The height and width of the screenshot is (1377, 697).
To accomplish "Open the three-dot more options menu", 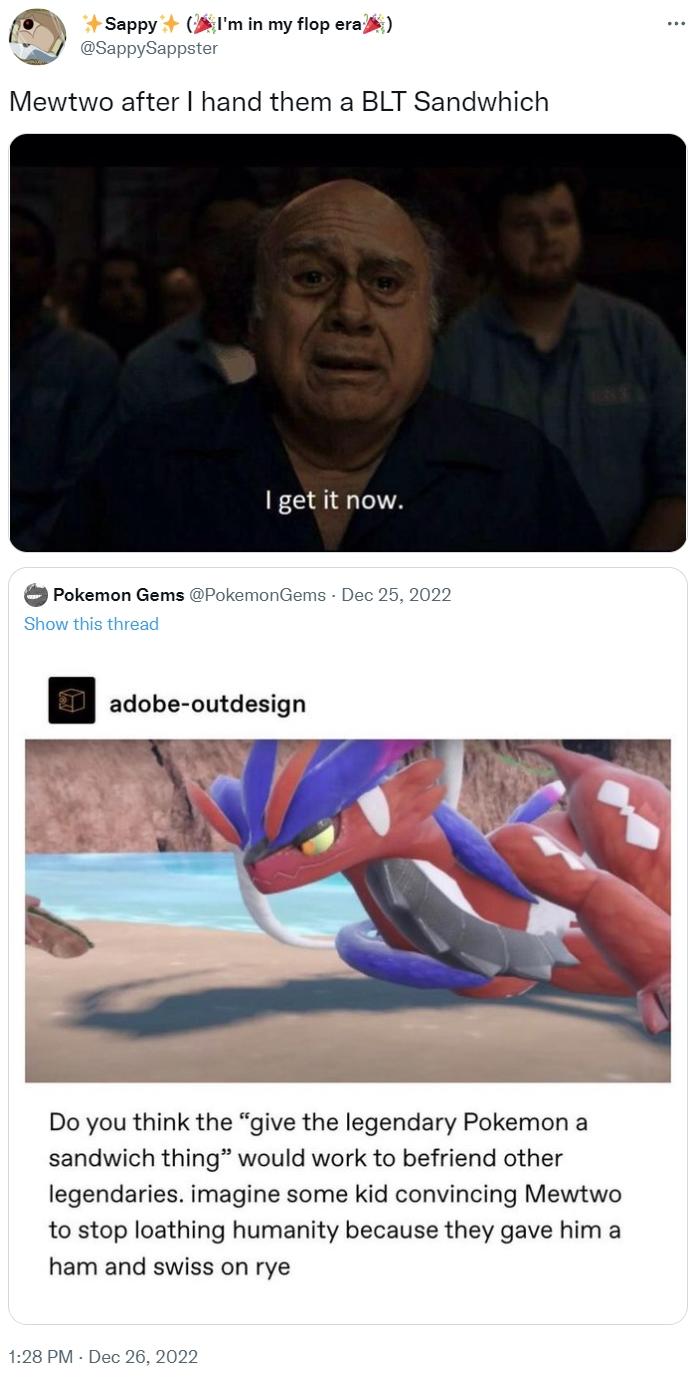I will coord(676,24).
